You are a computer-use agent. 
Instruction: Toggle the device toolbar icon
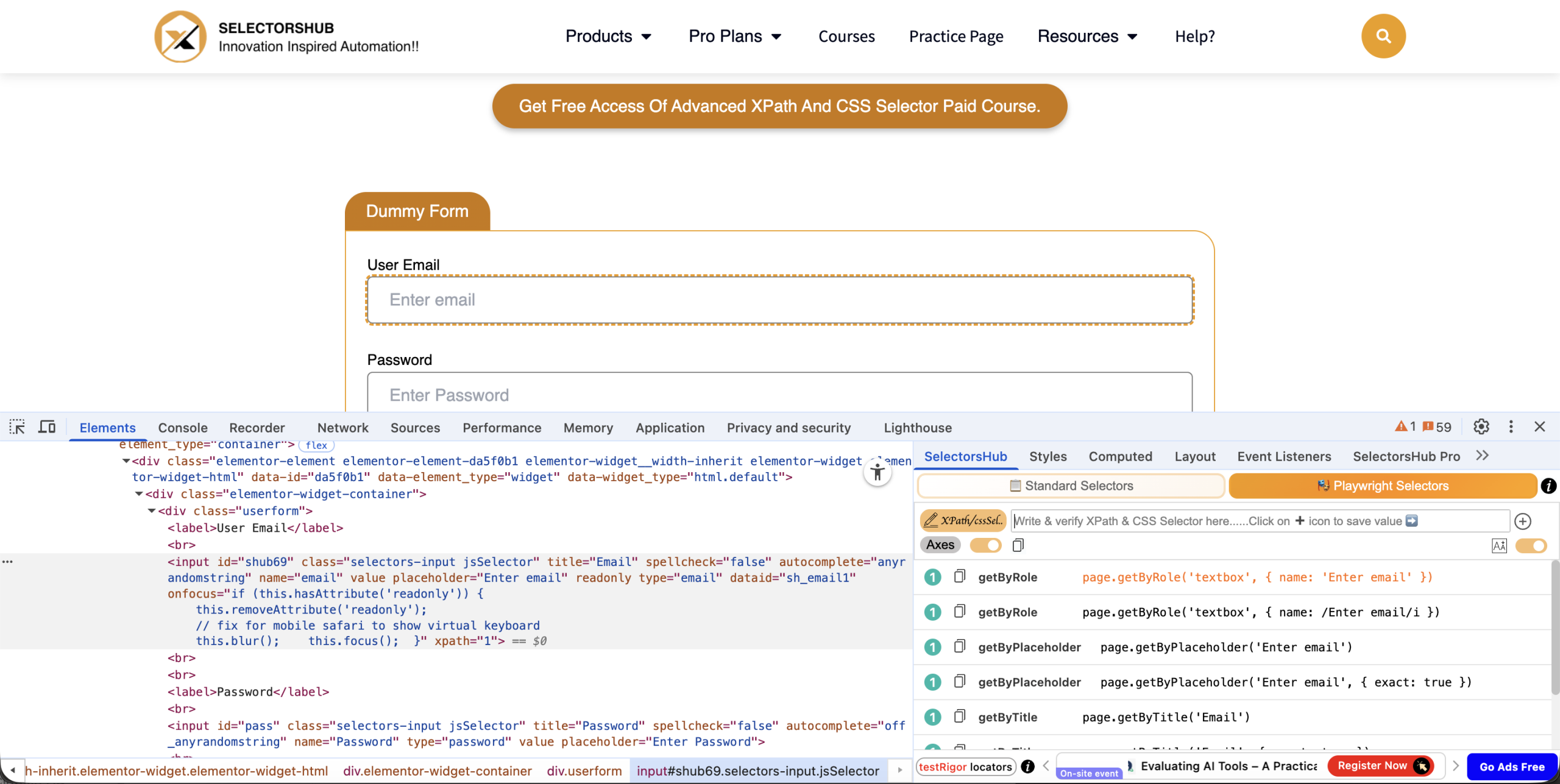pos(47,427)
